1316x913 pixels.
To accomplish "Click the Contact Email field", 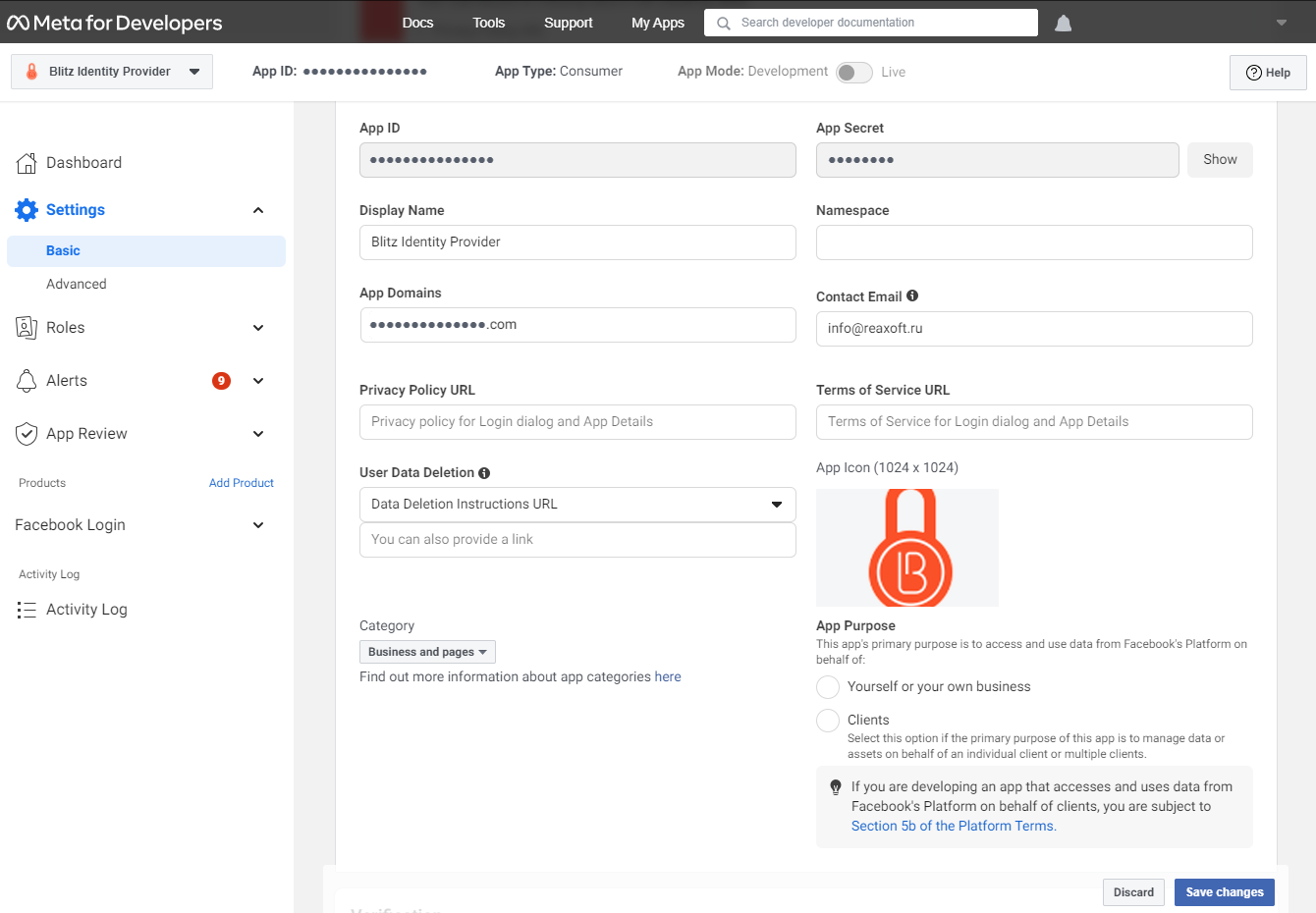I will tap(1034, 329).
